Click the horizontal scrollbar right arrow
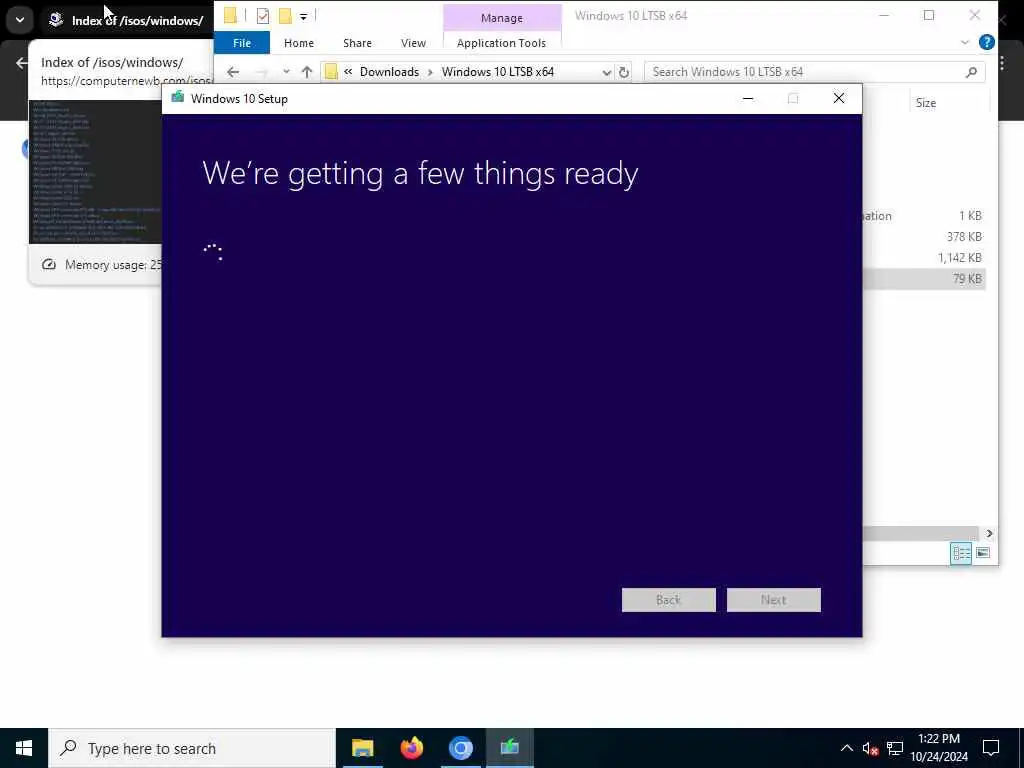 tap(989, 534)
